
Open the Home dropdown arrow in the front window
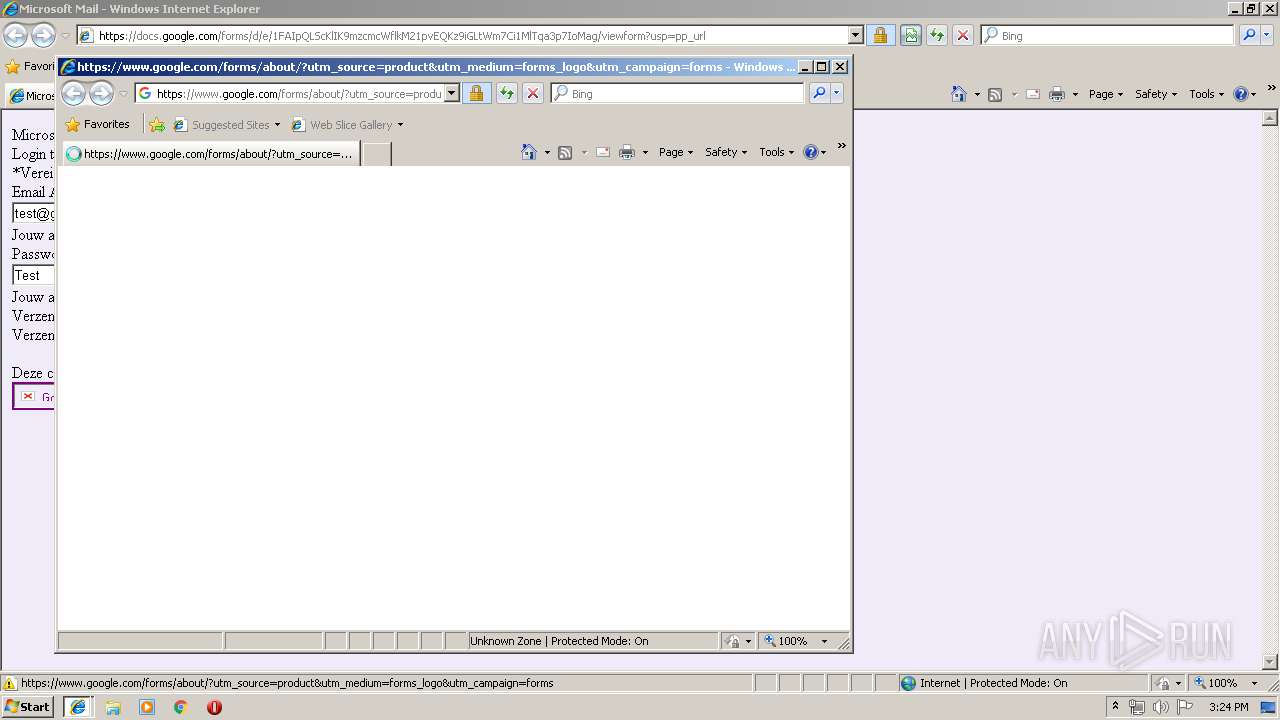tap(547, 152)
